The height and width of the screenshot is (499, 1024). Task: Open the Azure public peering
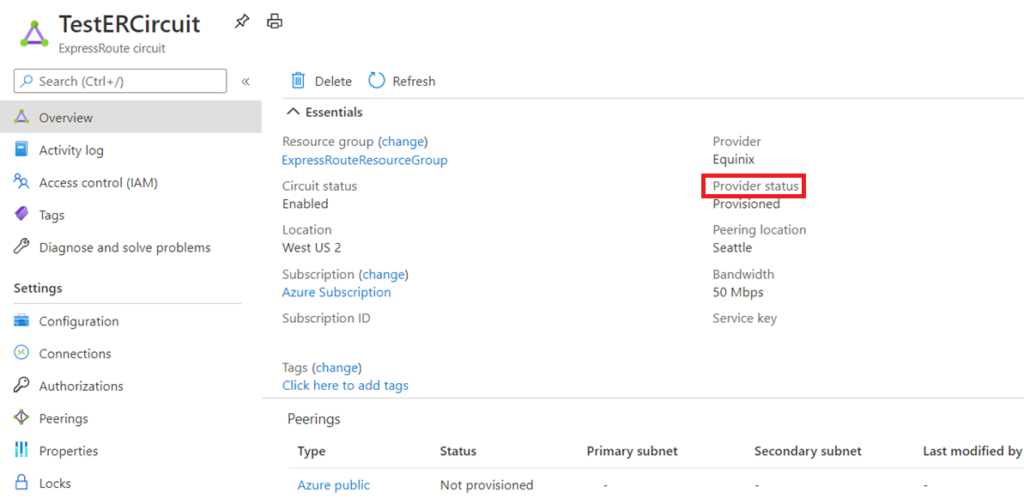coord(333,485)
